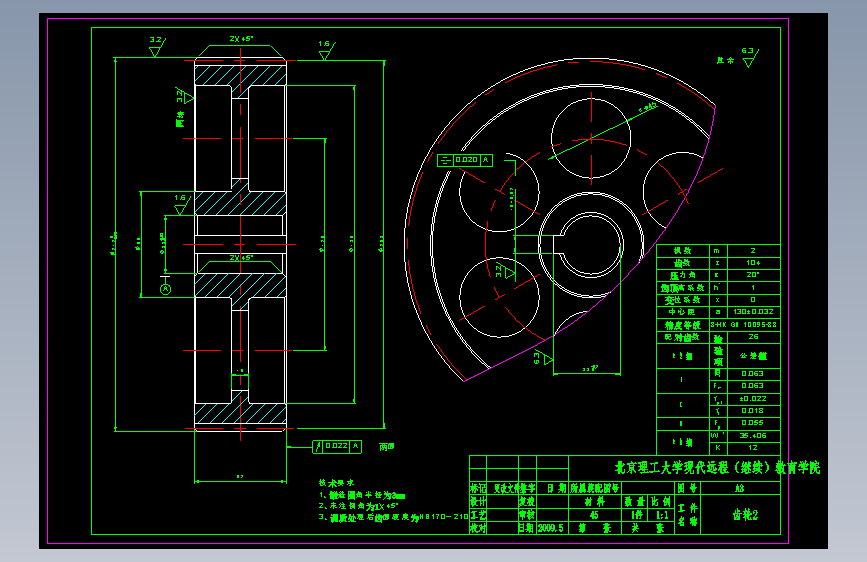The height and width of the screenshot is (562, 867).
Task: Click the 'K' value '12' cell
Action: click(x=753, y=447)
